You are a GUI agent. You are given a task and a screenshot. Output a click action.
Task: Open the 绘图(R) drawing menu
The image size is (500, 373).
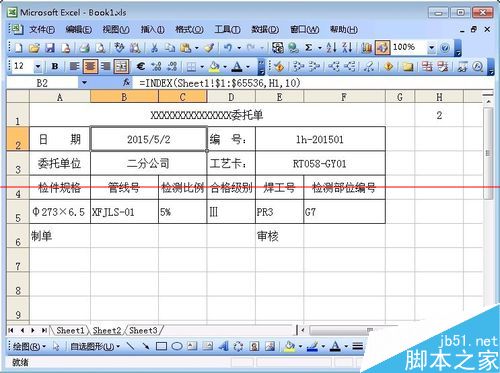click(x=29, y=347)
